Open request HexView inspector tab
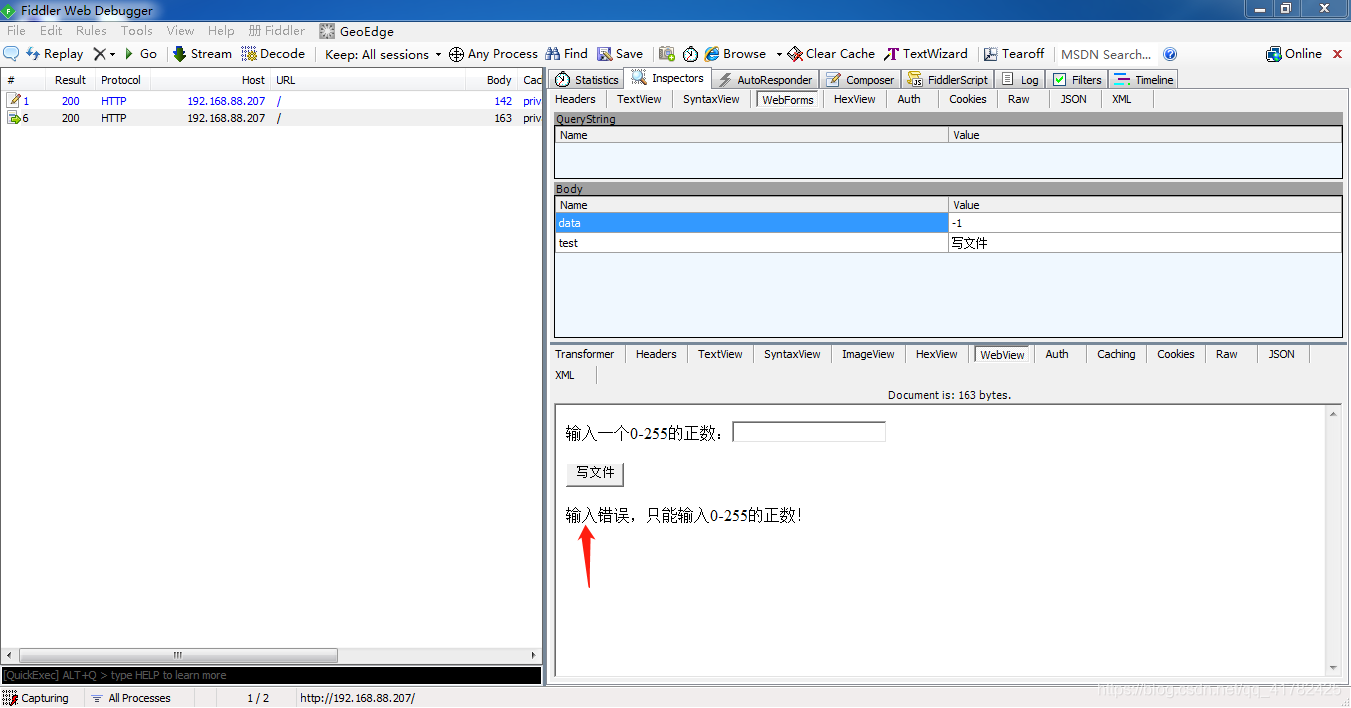The image size is (1351, 708). [855, 99]
